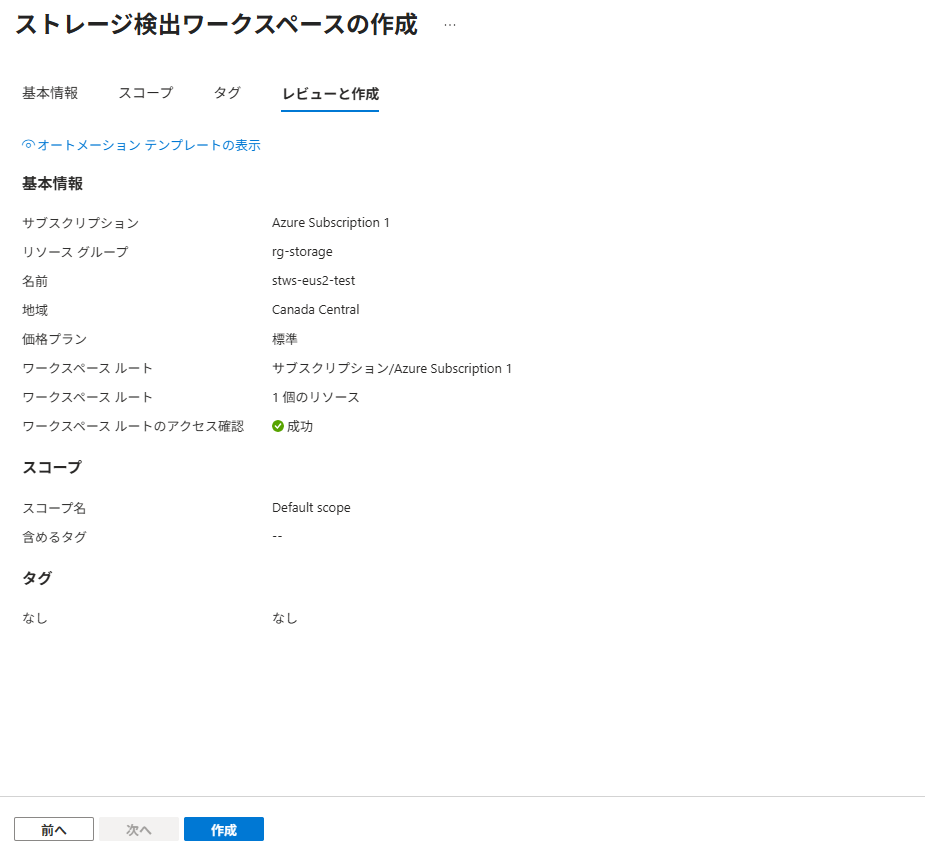Click the disabled 次へ button

(x=139, y=829)
